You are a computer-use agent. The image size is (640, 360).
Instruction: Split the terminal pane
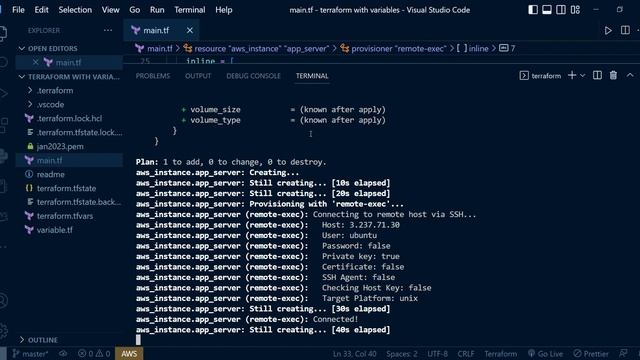597,76
